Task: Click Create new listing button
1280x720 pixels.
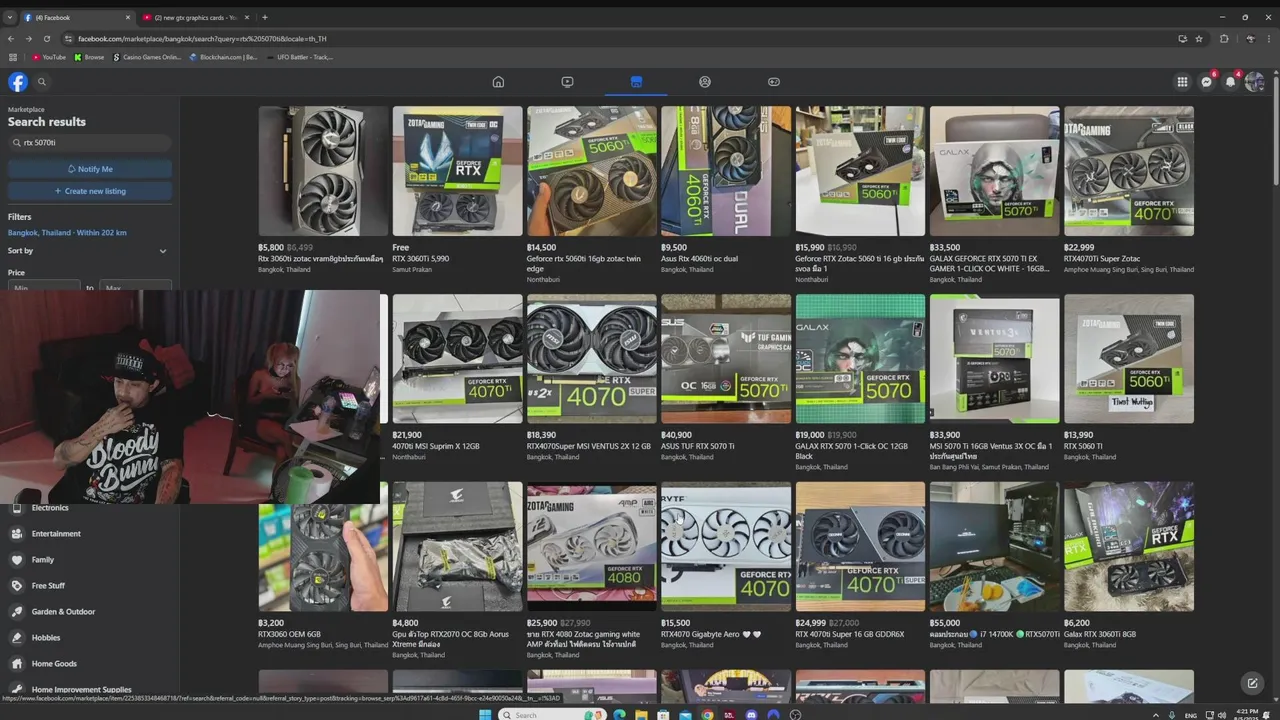Action: click(90, 191)
